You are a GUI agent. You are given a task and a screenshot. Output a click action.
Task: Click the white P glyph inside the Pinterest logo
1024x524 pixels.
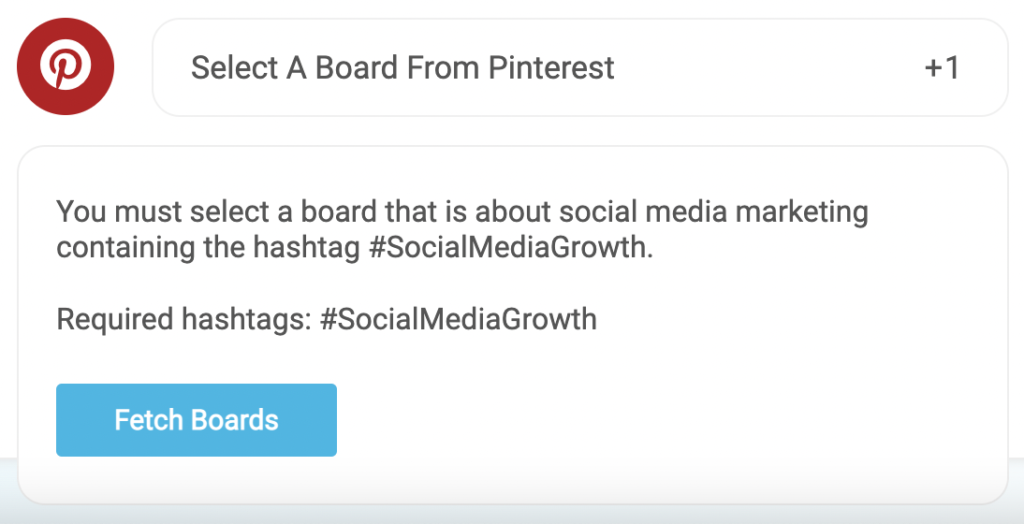[x=65, y=67]
